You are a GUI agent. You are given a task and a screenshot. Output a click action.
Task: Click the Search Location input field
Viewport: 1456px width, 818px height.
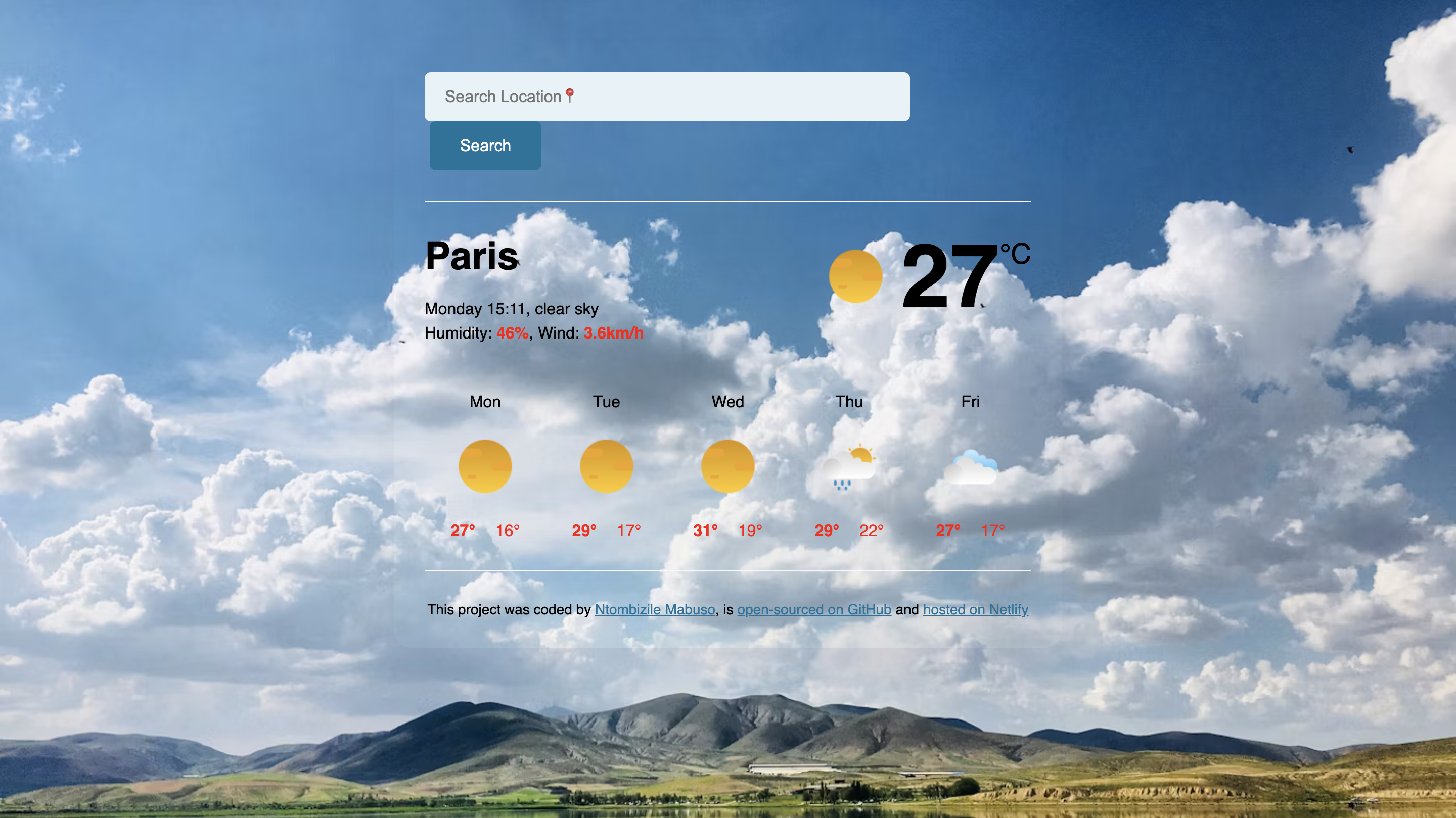[x=665, y=96]
